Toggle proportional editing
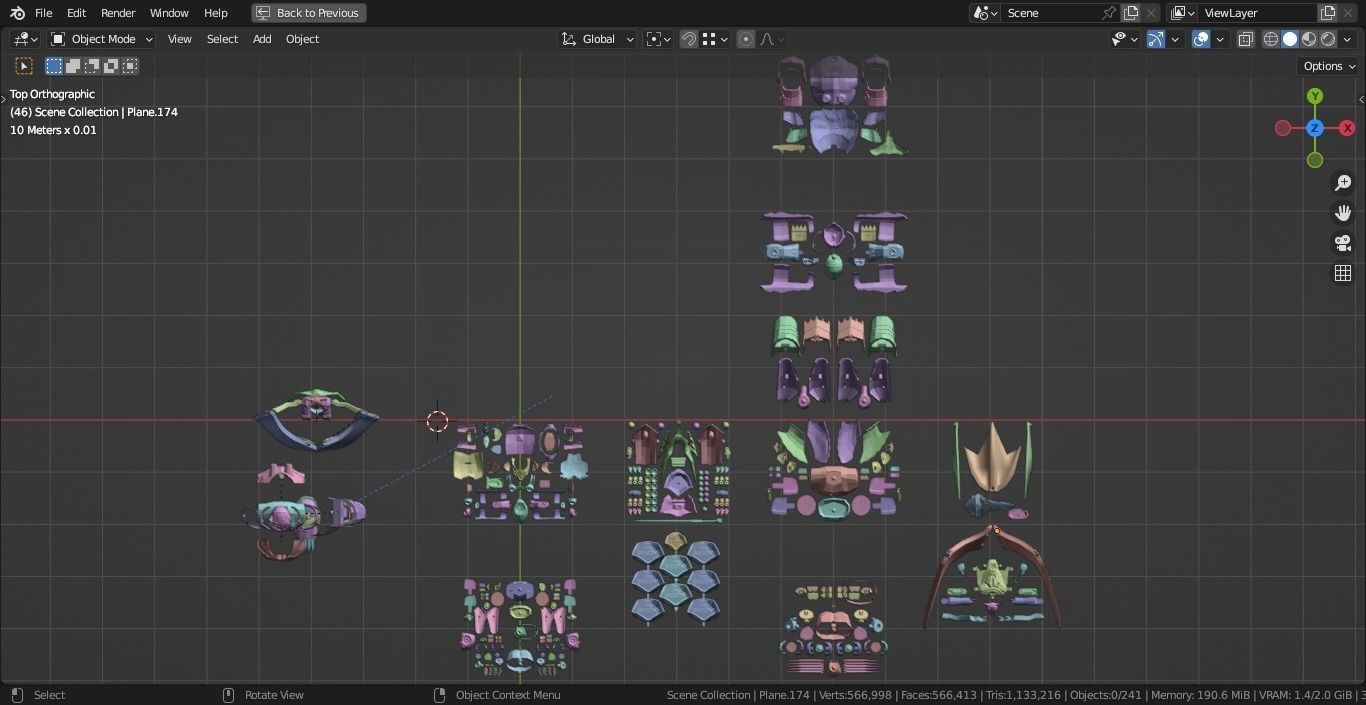The width and height of the screenshot is (1366, 705). pos(746,39)
